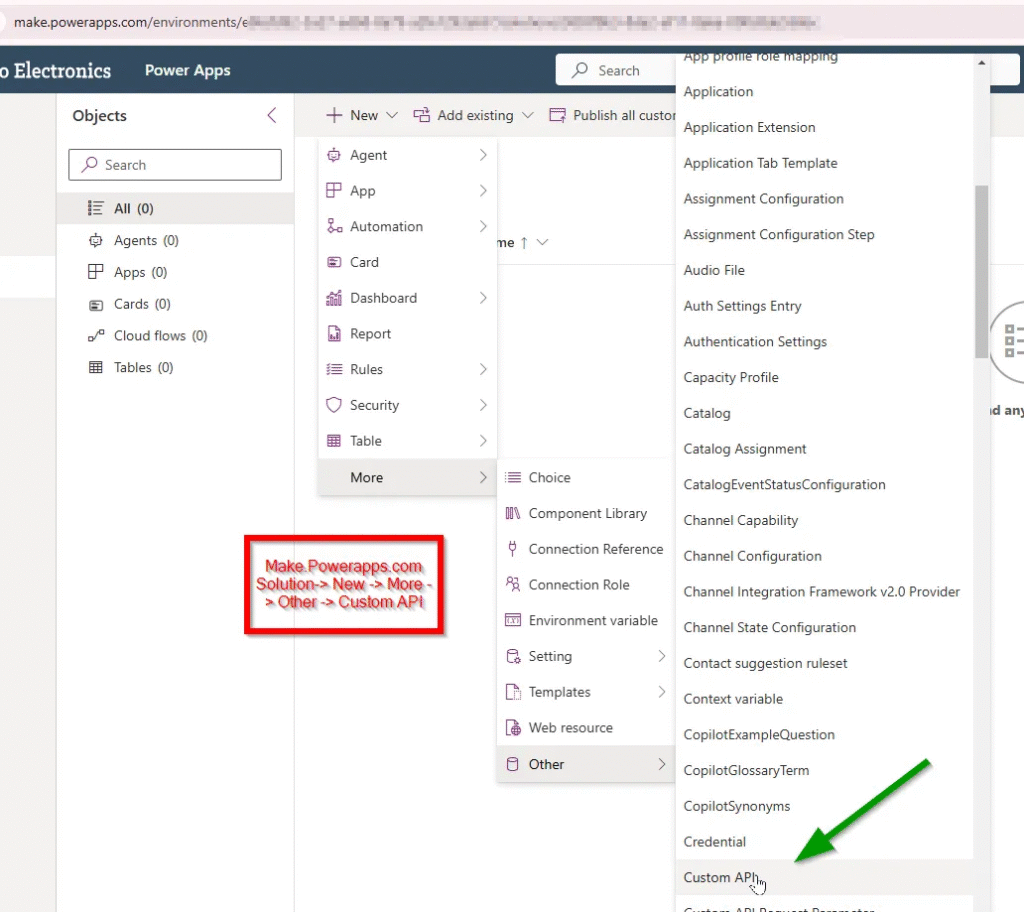Click the Rules icon in the New menu
Image resolution: width=1024 pixels, height=912 pixels.
click(x=334, y=369)
